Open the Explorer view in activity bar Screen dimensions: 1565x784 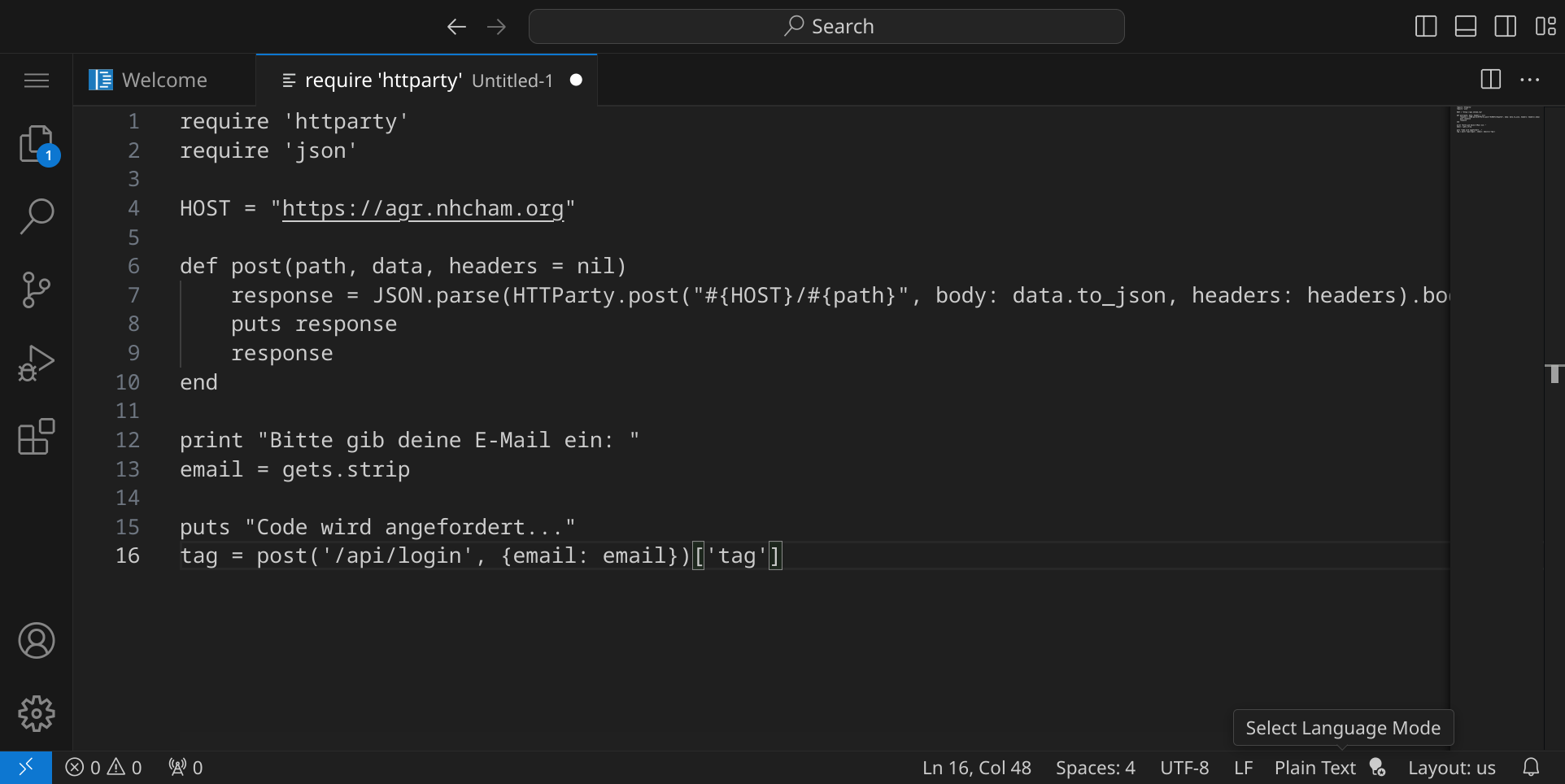click(37, 145)
